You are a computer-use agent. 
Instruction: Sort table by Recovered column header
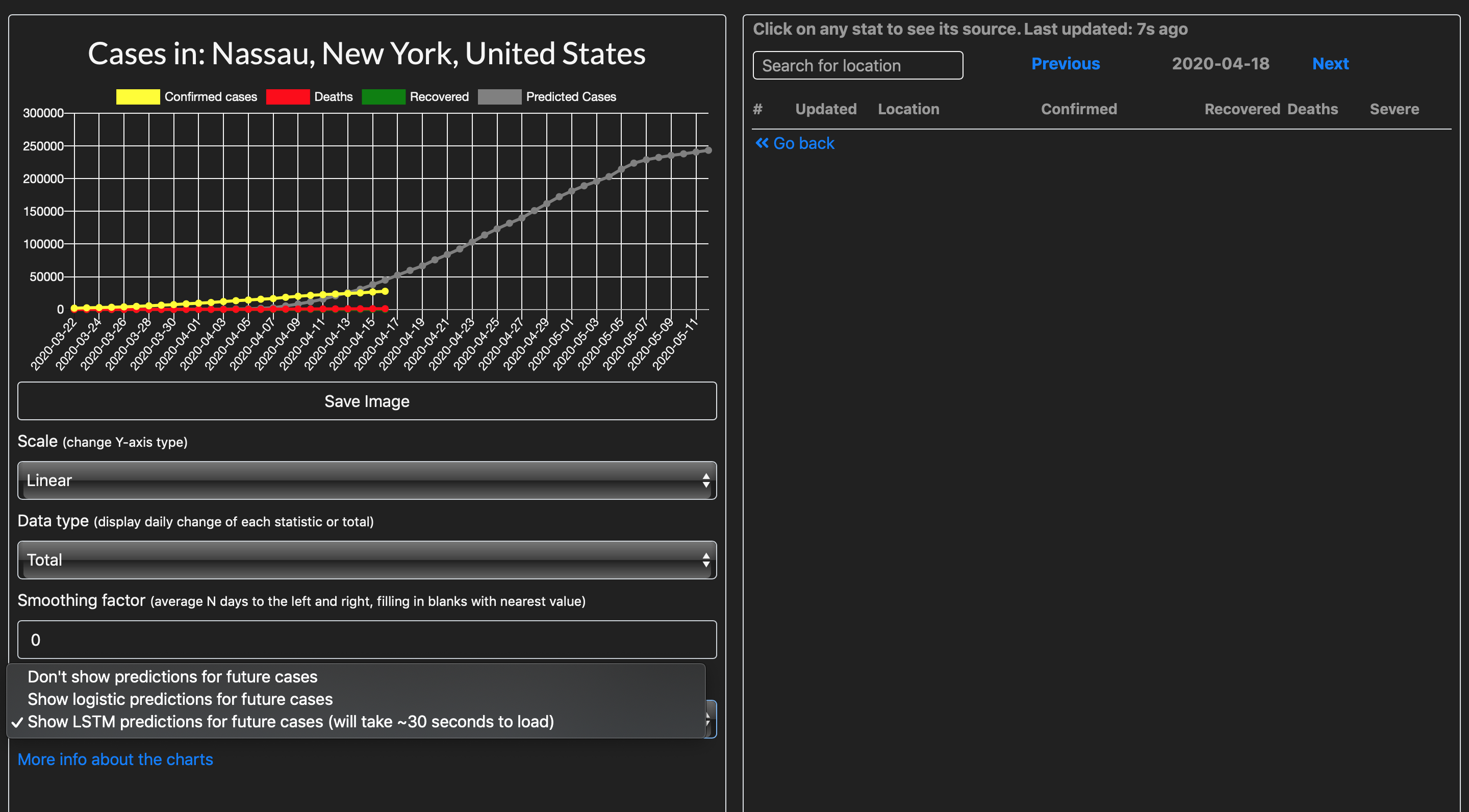tap(1242, 109)
